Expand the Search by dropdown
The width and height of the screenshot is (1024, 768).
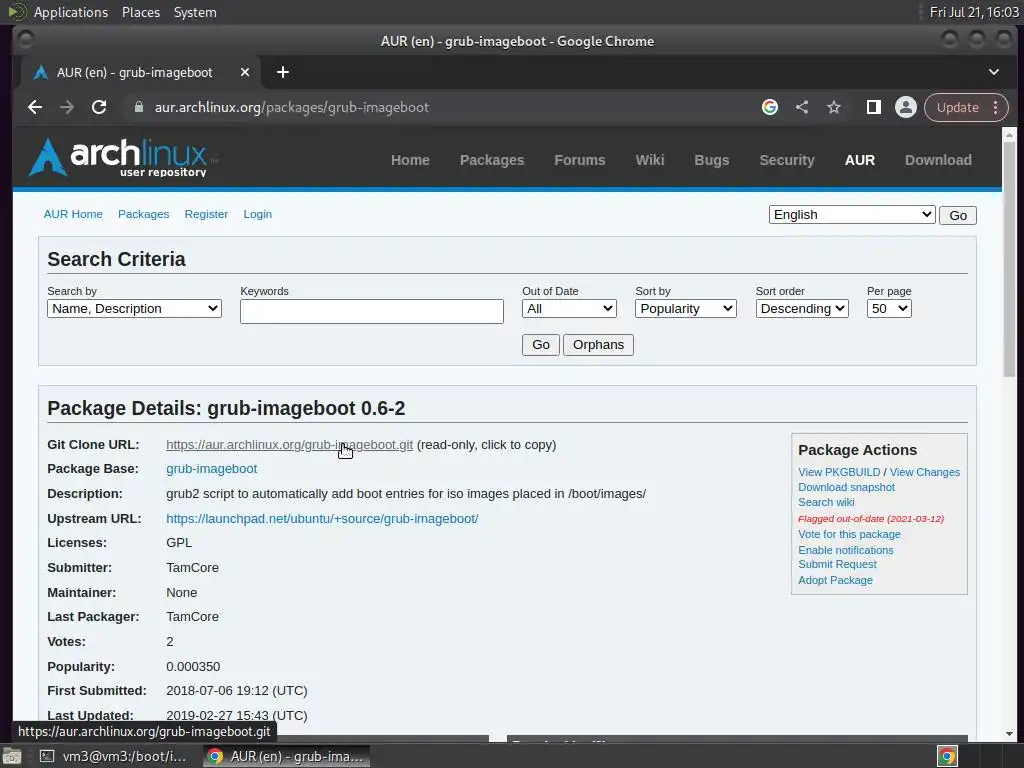pos(135,309)
